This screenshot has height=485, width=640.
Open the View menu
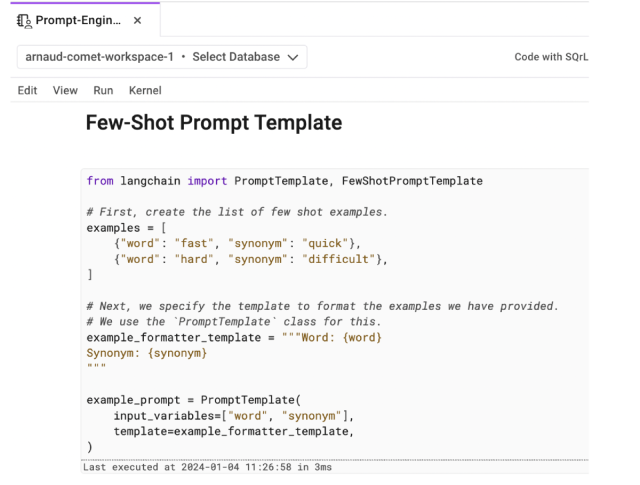[x=65, y=90]
